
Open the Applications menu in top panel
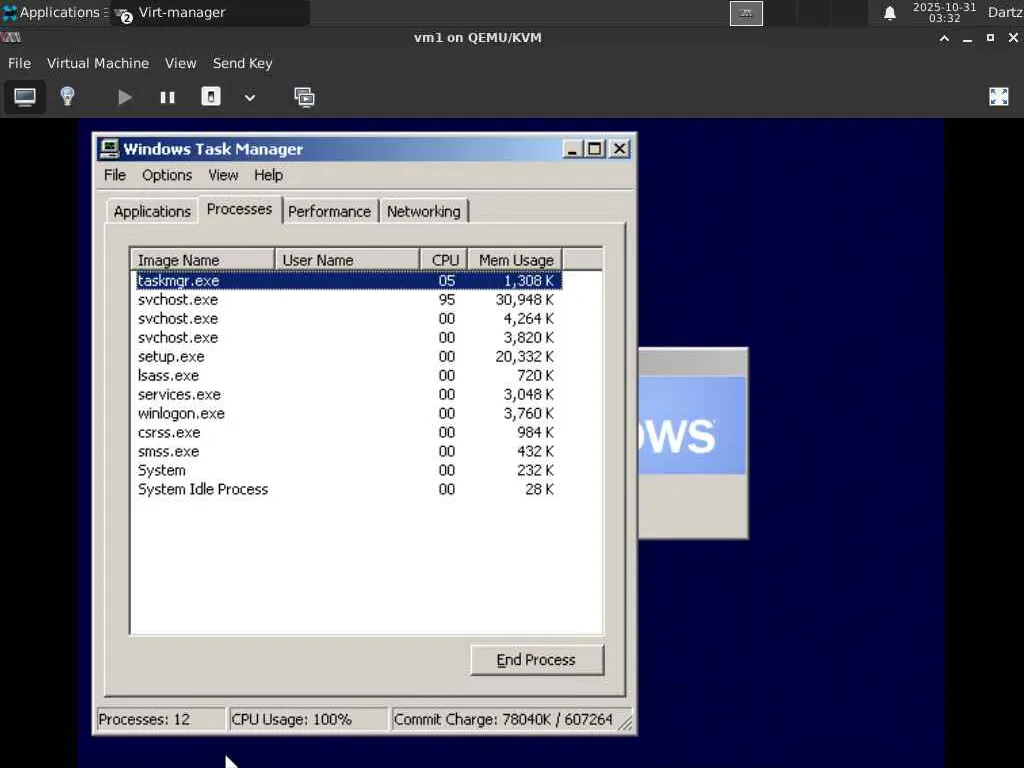point(54,12)
